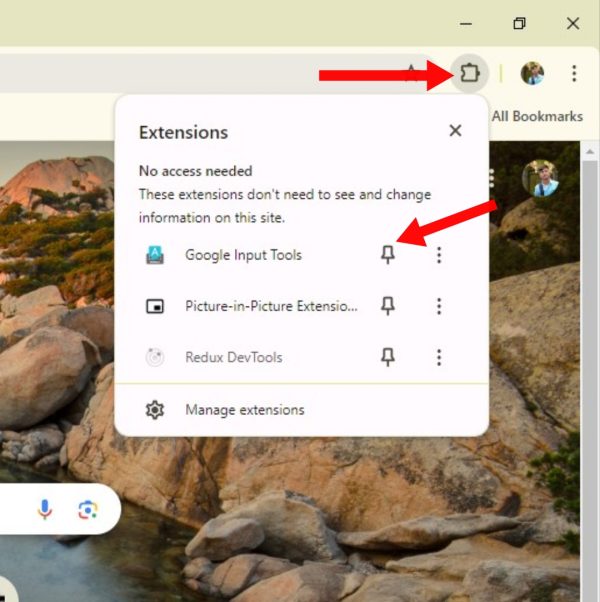Open more actions for Picture-in-Picture Extension

coord(439,306)
